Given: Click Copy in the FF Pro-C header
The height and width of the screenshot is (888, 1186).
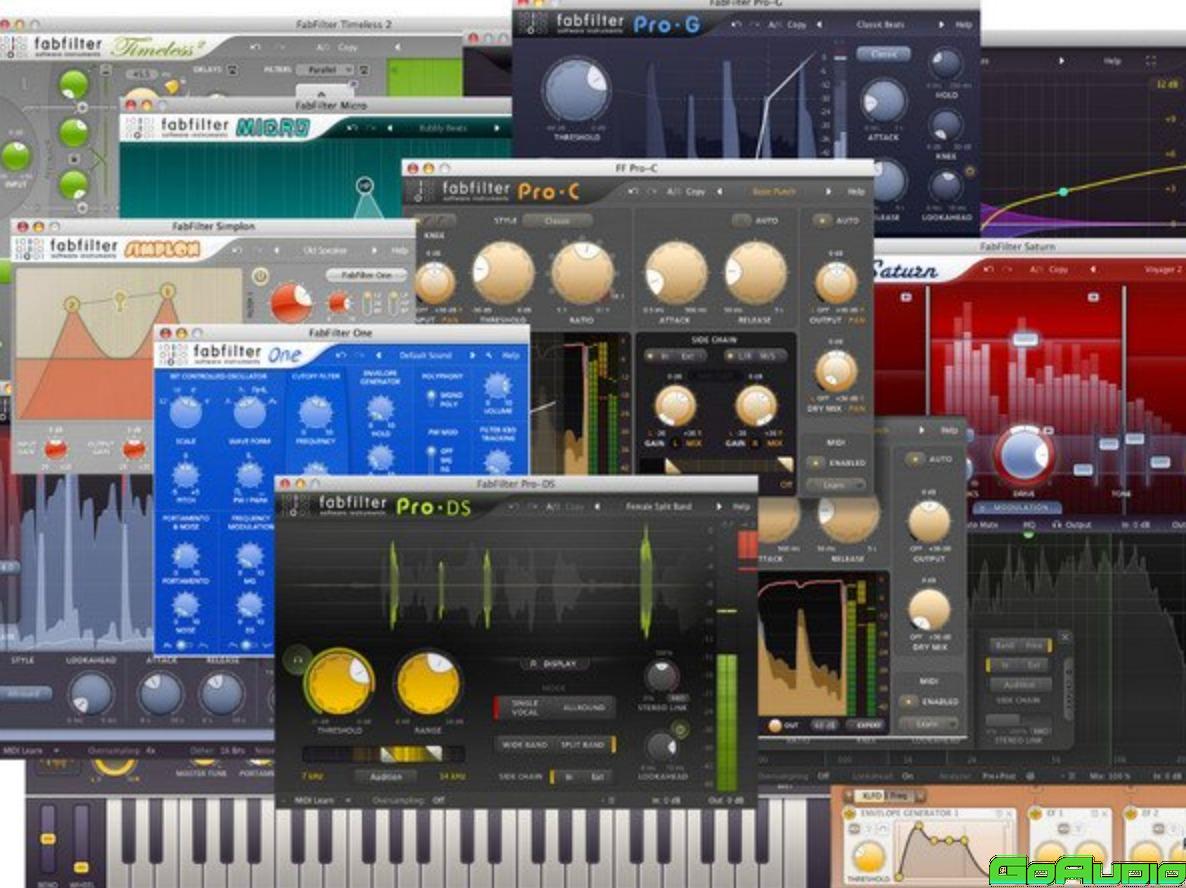Looking at the screenshot, I should (x=694, y=192).
